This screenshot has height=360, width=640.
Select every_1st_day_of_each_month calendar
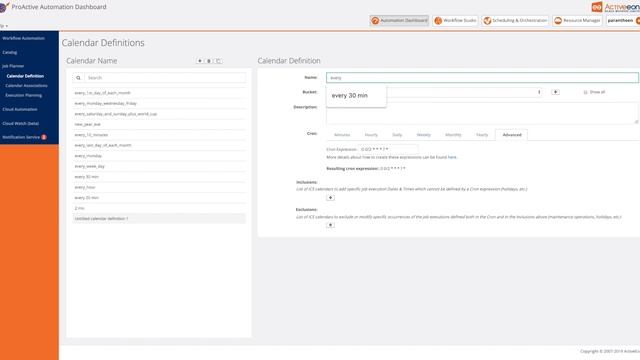[x=159, y=93]
